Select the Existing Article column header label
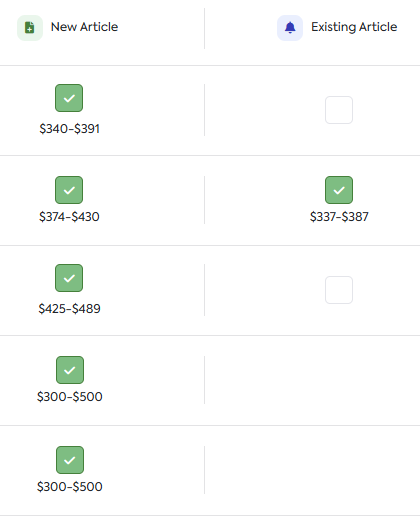This screenshot has height=521, width=420. point(354,27)
